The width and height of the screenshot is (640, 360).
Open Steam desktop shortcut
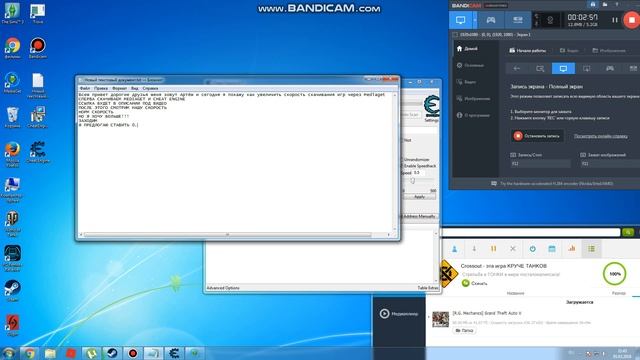[12, 291]
